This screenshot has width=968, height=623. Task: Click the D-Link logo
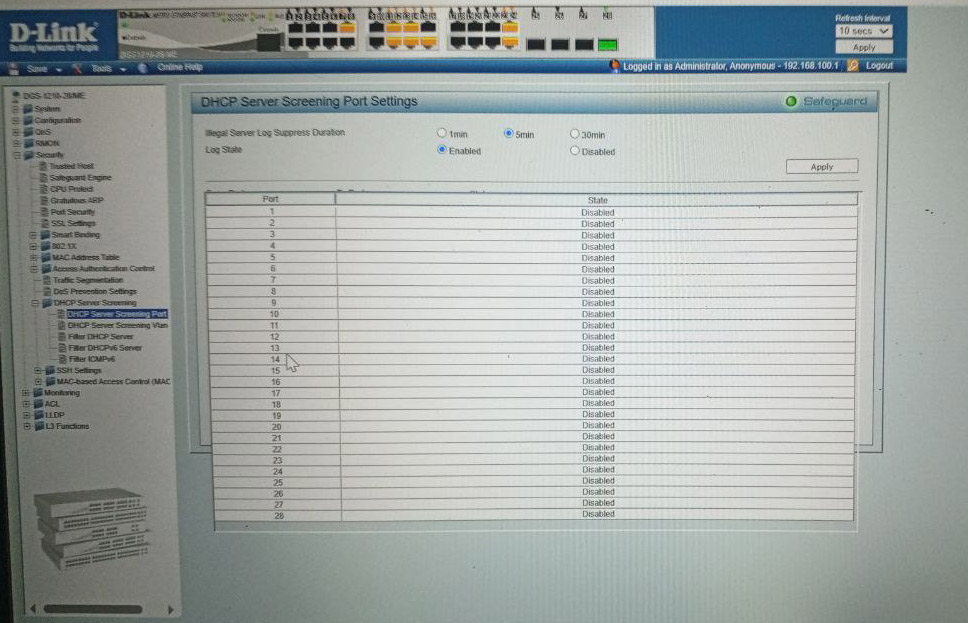54,37
